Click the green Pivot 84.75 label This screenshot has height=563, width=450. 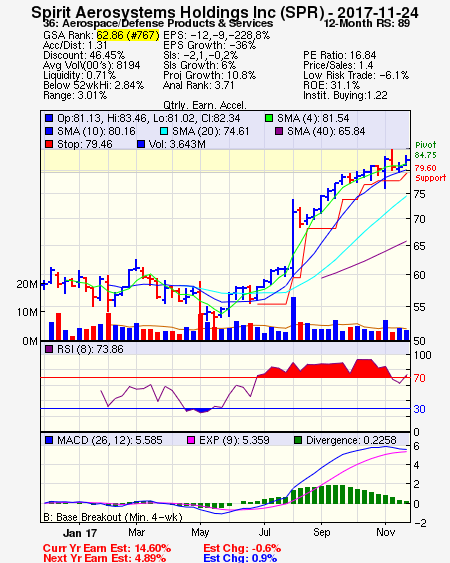426,150
